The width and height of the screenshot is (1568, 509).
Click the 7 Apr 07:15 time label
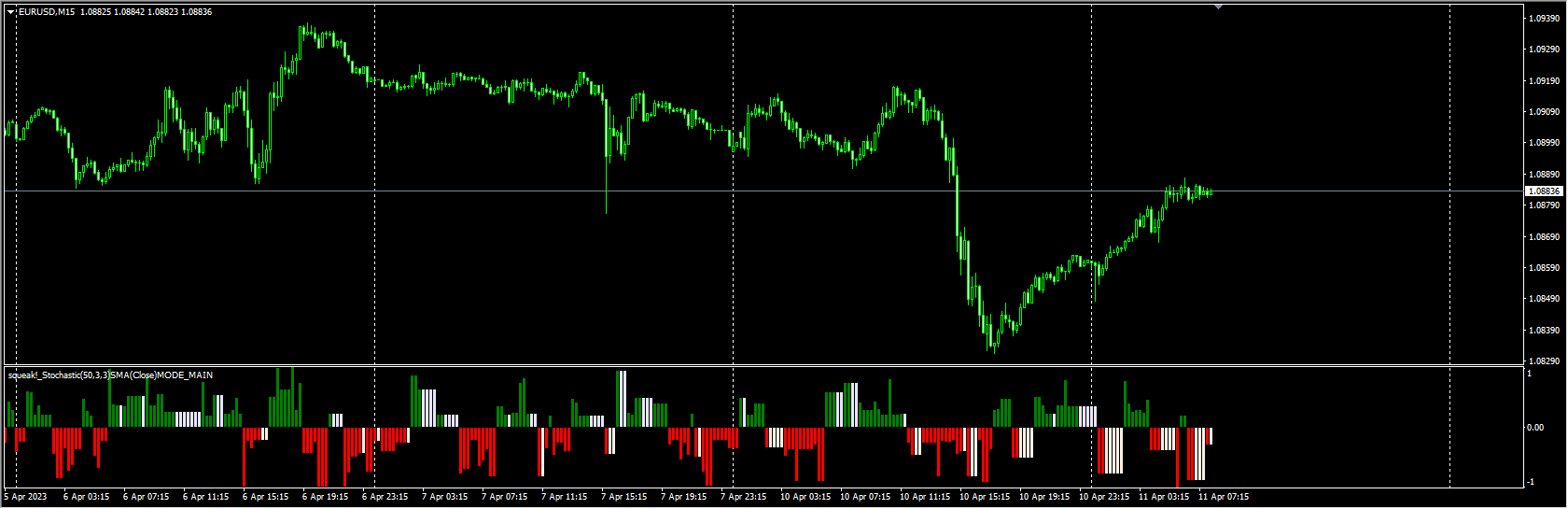click(504, 497)
